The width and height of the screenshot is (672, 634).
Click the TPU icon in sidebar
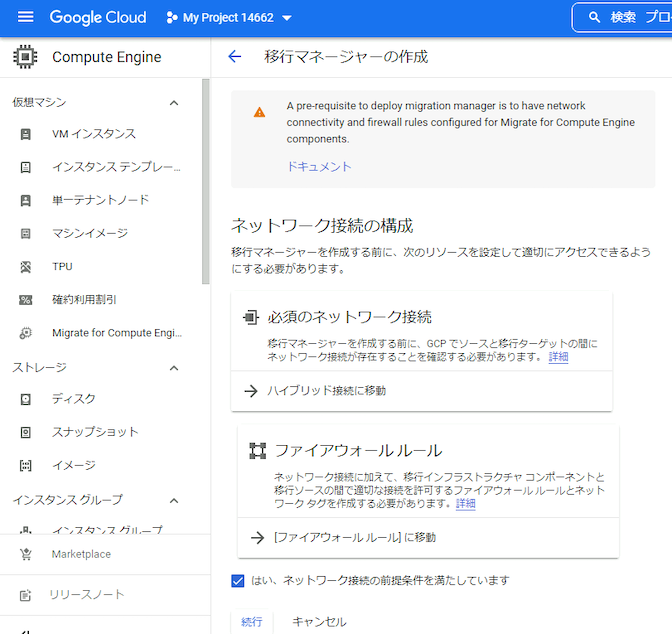point(26,267)
